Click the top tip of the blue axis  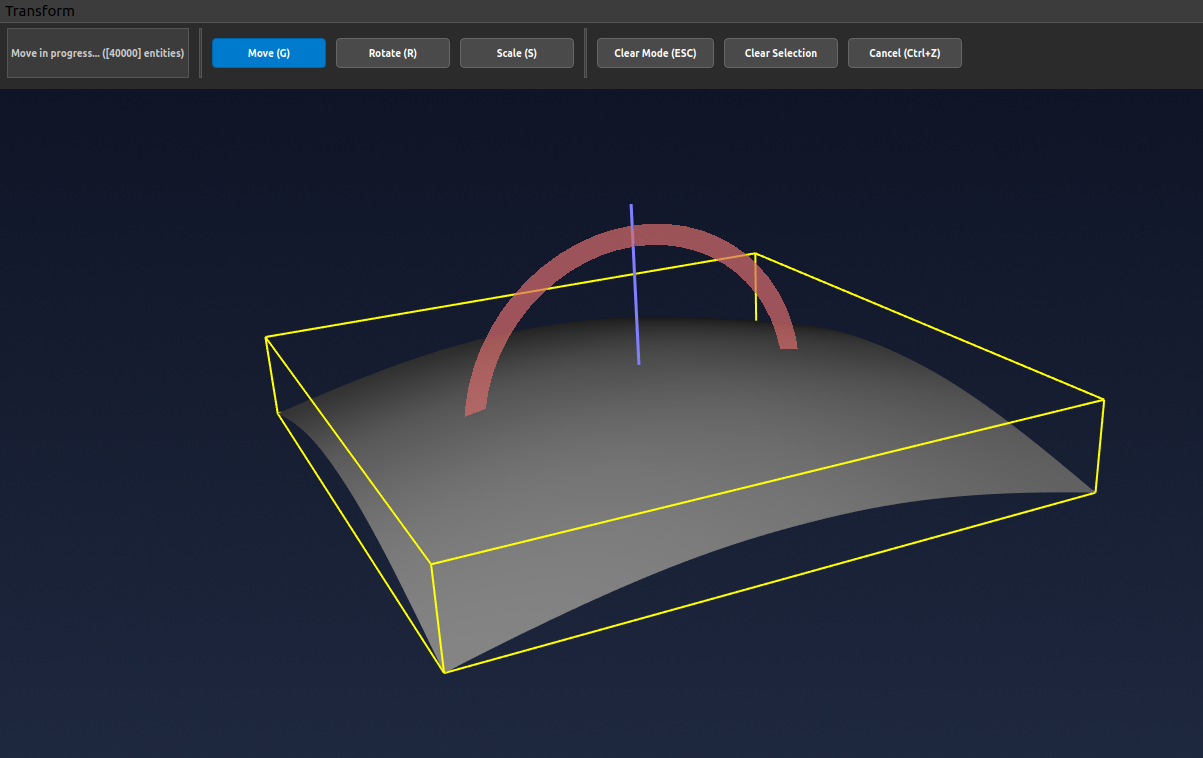tap(631, 206)
